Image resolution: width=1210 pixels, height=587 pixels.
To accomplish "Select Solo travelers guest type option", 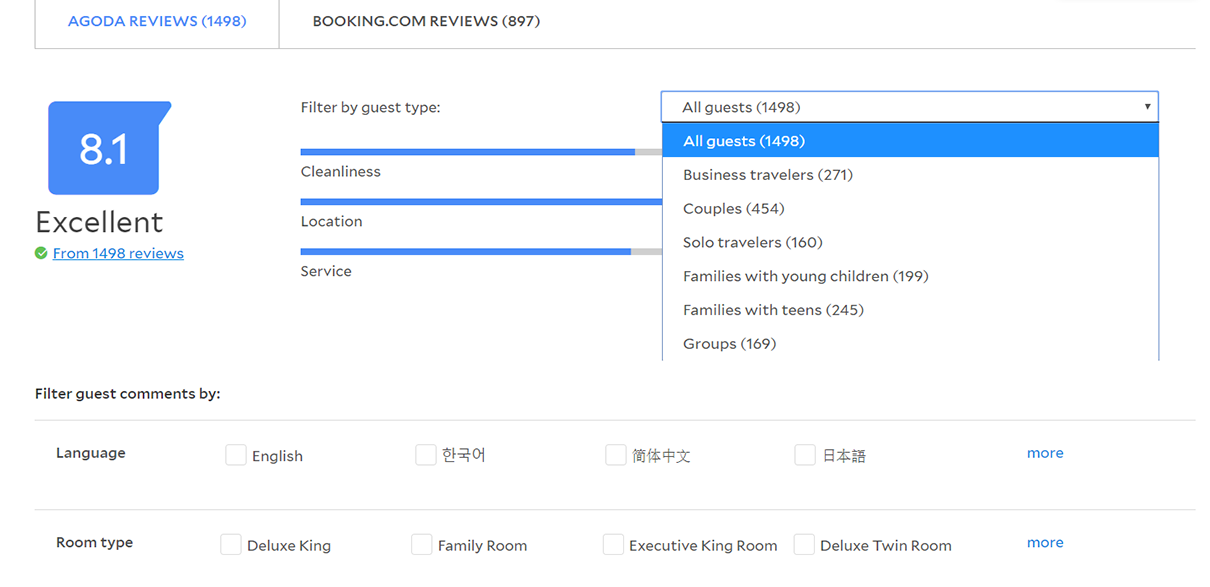I will coord(752,242).
